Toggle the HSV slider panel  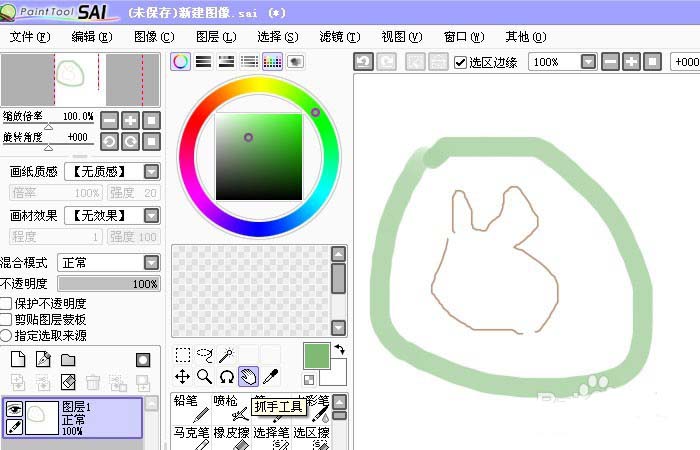(x=226, y=62)
